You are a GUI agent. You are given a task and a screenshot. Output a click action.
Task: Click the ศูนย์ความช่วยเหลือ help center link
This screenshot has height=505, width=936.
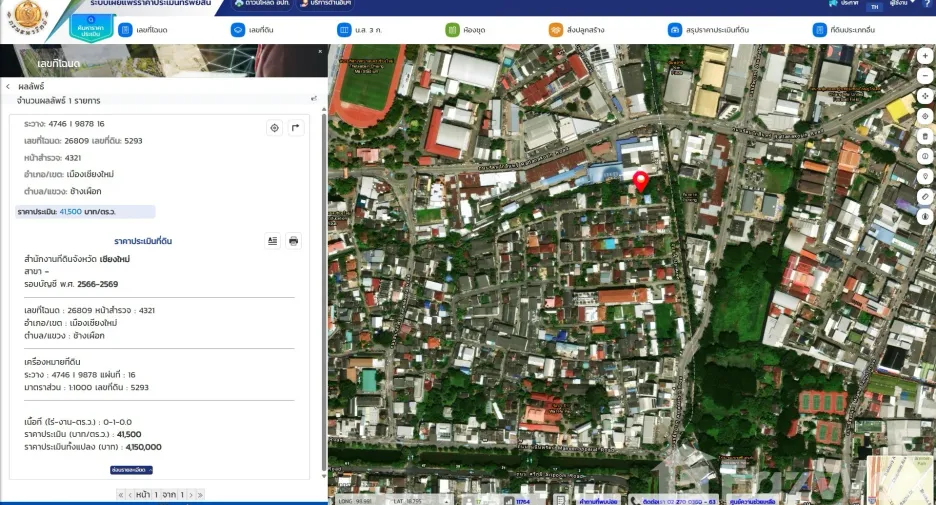pos(752,501)
